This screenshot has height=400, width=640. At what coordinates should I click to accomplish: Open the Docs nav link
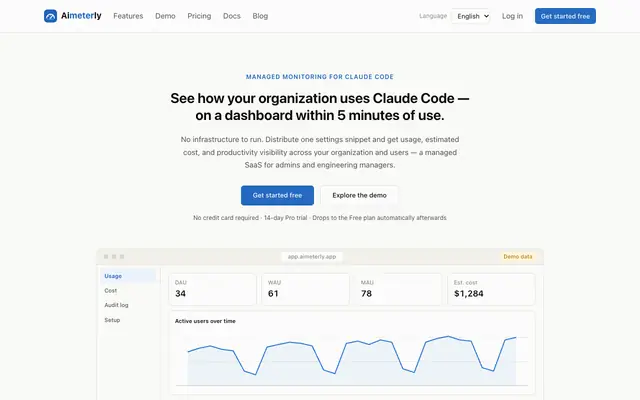[231, 16]
